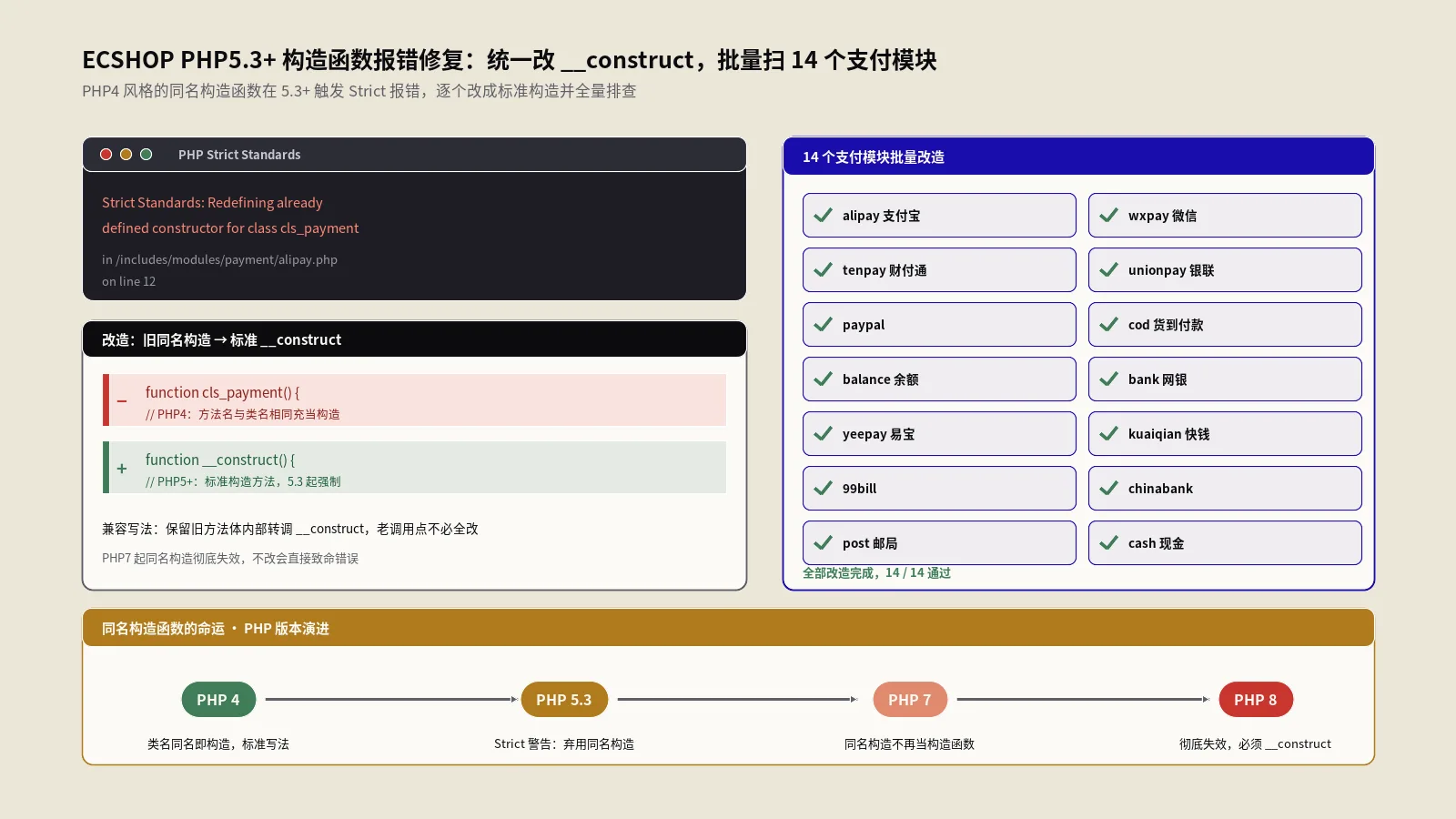This screenshot has width=1456, height=819.
Task: Click the unionpay 银联 label
Action: pos(1171,270)
